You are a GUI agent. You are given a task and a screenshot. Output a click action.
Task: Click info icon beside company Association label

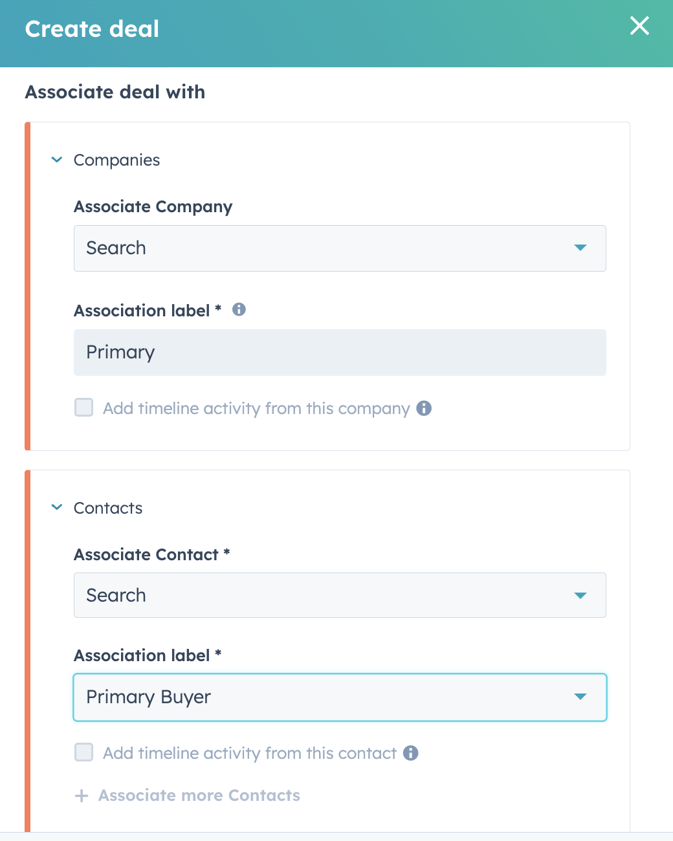point(239,309)
